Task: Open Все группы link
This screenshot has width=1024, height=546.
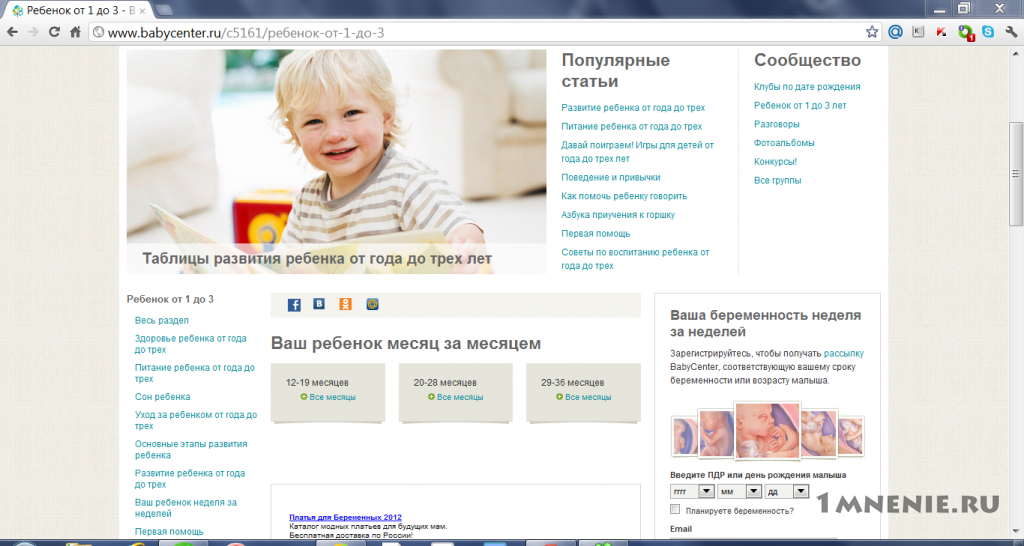Action: (777, 180)
